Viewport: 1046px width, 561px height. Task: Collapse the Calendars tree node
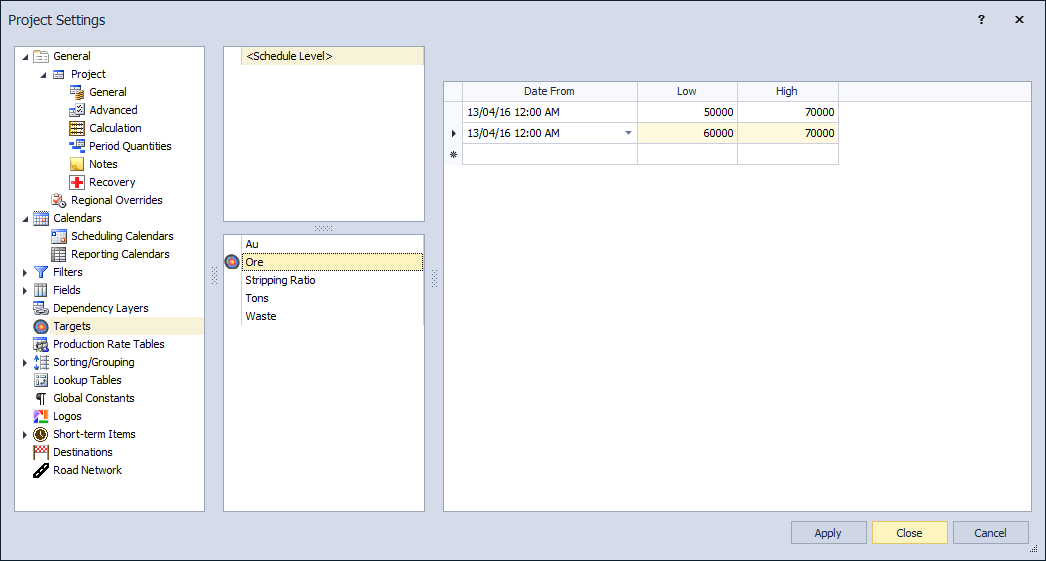coord(25,218)
